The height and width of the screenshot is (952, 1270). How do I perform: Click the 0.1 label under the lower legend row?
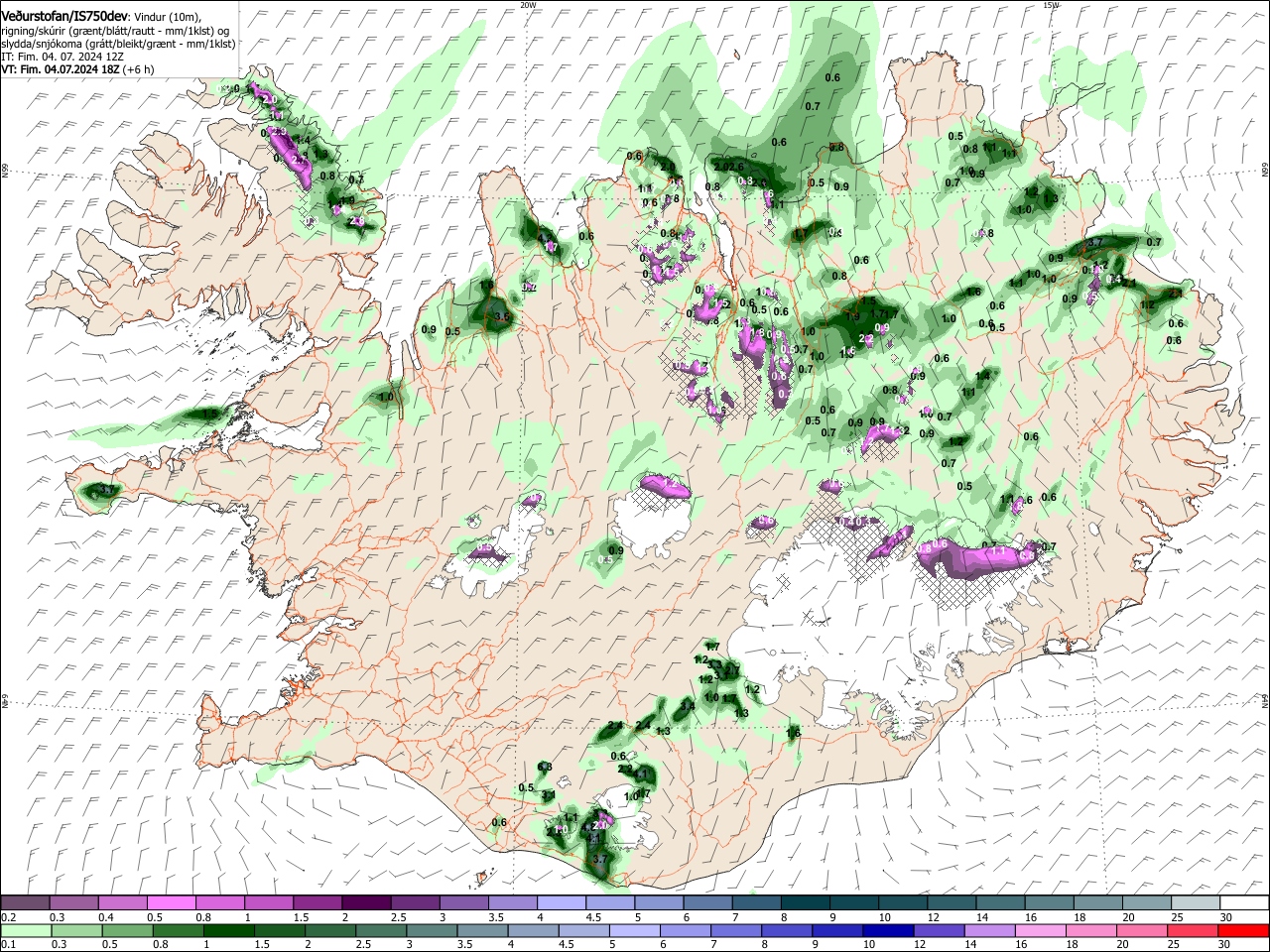(8, 945)
